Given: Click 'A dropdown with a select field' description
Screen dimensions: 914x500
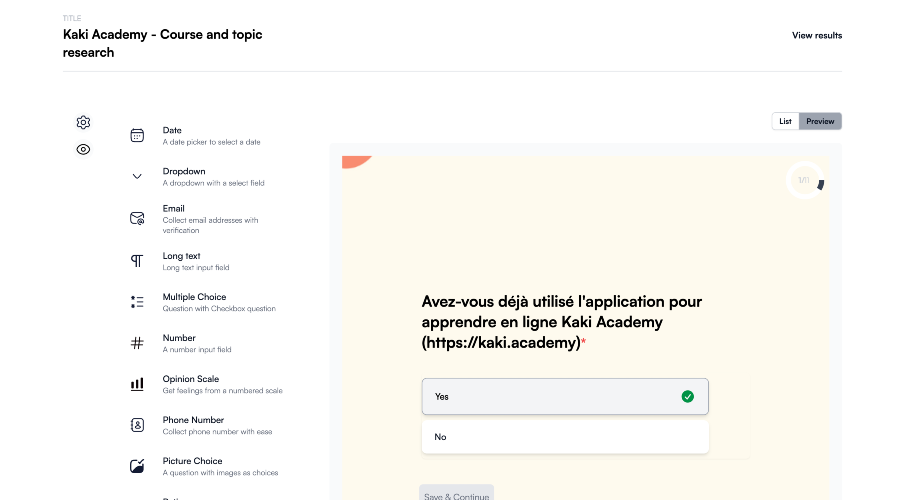Looking at the screenshot, I should click(x=213, y=183).
